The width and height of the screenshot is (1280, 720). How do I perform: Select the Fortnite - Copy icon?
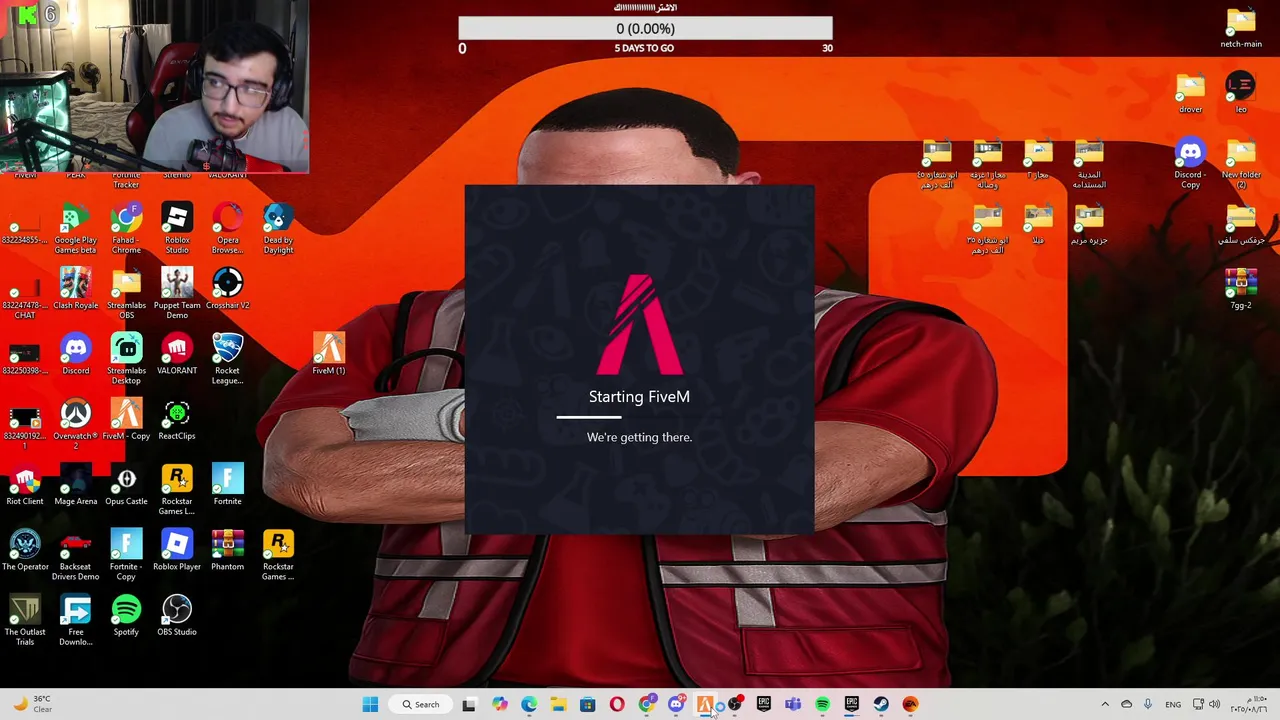click(x=126, y=555)
